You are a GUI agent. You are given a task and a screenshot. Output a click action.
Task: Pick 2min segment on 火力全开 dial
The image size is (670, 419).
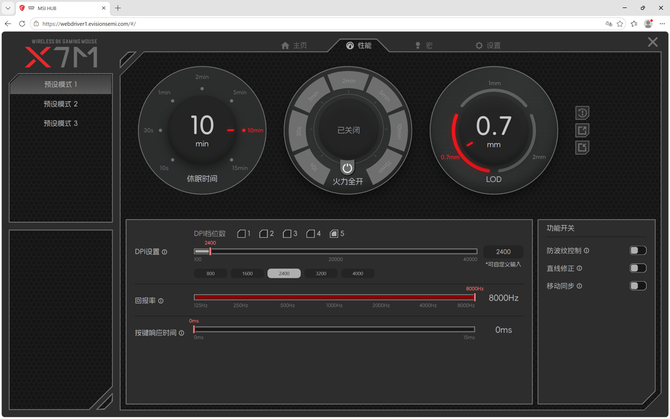(348, 81)
